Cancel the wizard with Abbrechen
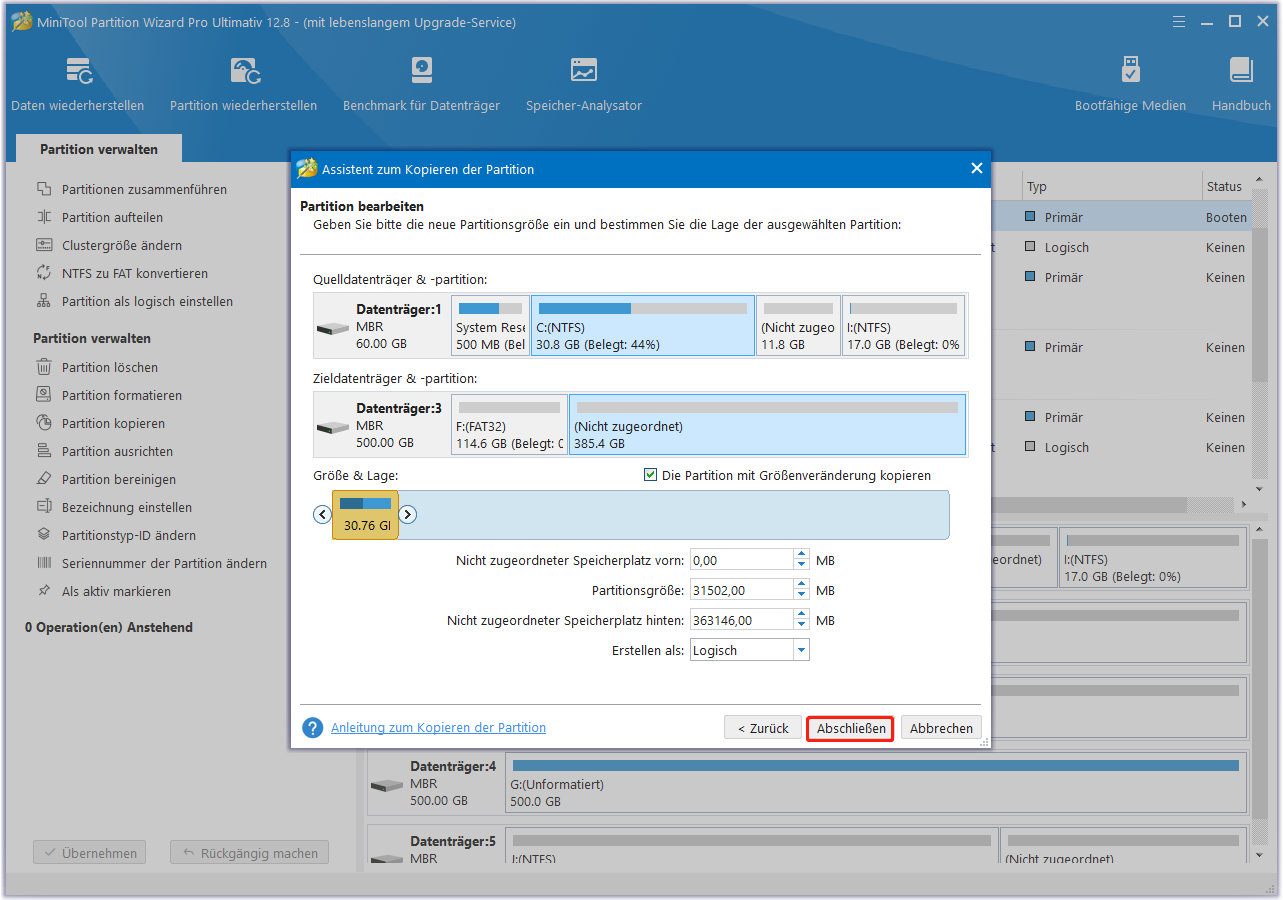This screenshot has height=900, width=1283. (x=941, y=728)
